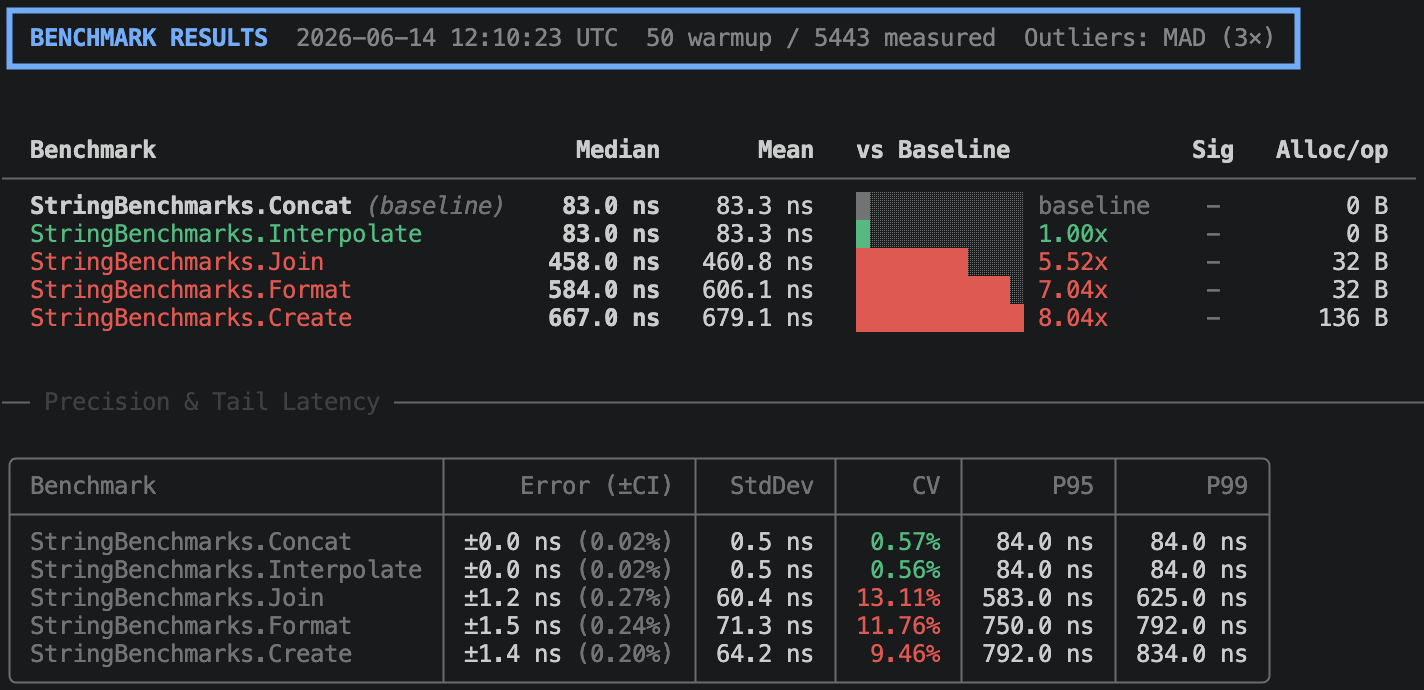1424x690 pixels.
Task: Click the (0.27%) error percentage
Action: (624, 598)
